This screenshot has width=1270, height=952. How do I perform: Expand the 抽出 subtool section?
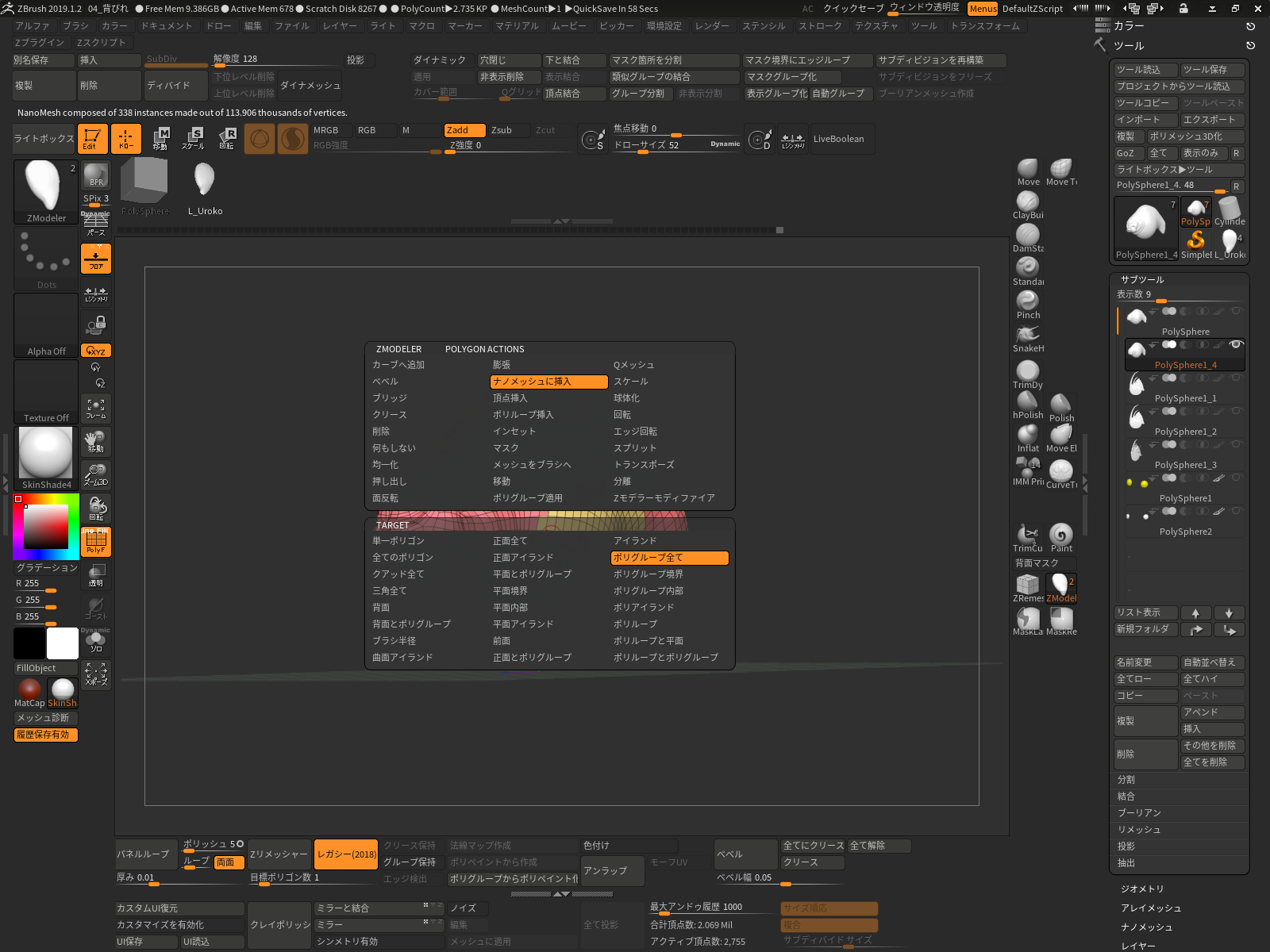pyautogui.click(x=1126, y=863)
